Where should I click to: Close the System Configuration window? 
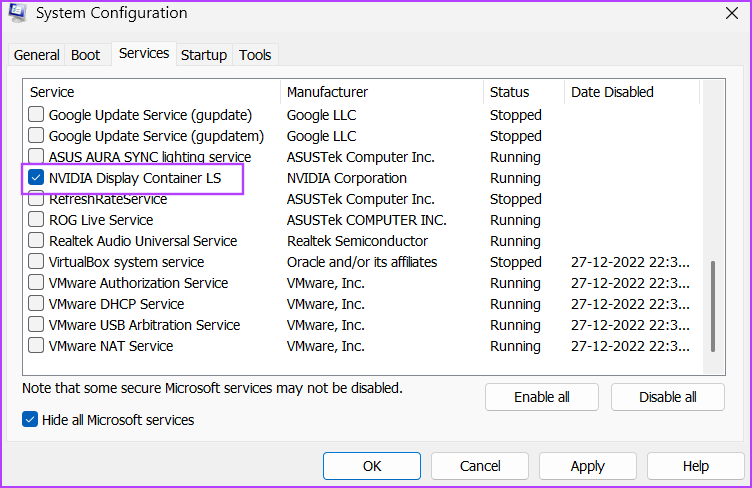point(732,13)
